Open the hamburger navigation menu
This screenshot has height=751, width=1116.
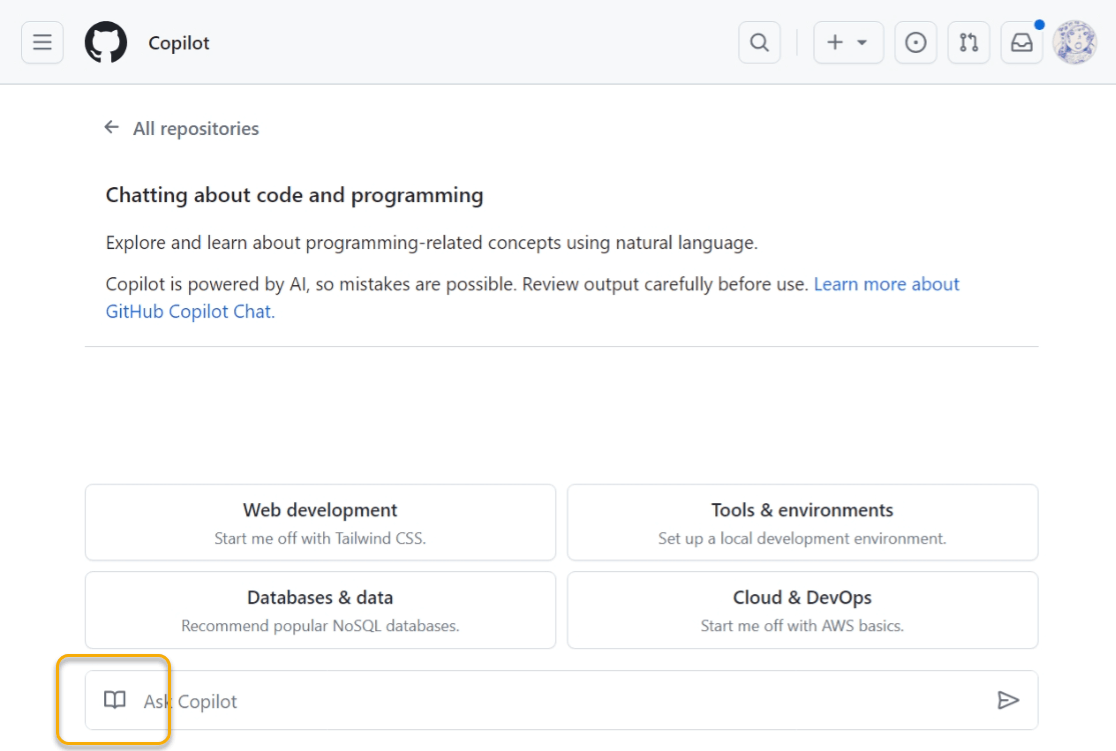[x=41, y=42]
